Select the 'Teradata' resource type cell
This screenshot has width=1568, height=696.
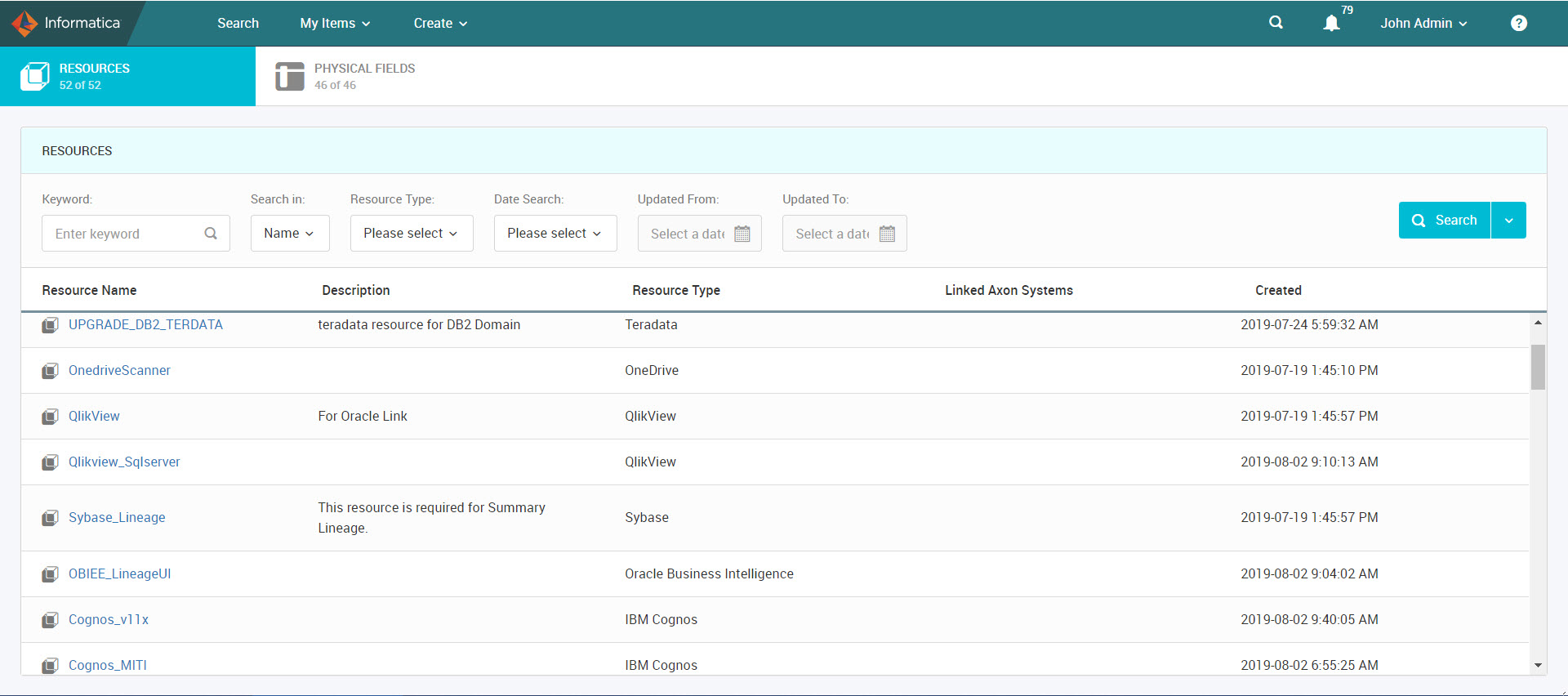(x=651, y=325)
